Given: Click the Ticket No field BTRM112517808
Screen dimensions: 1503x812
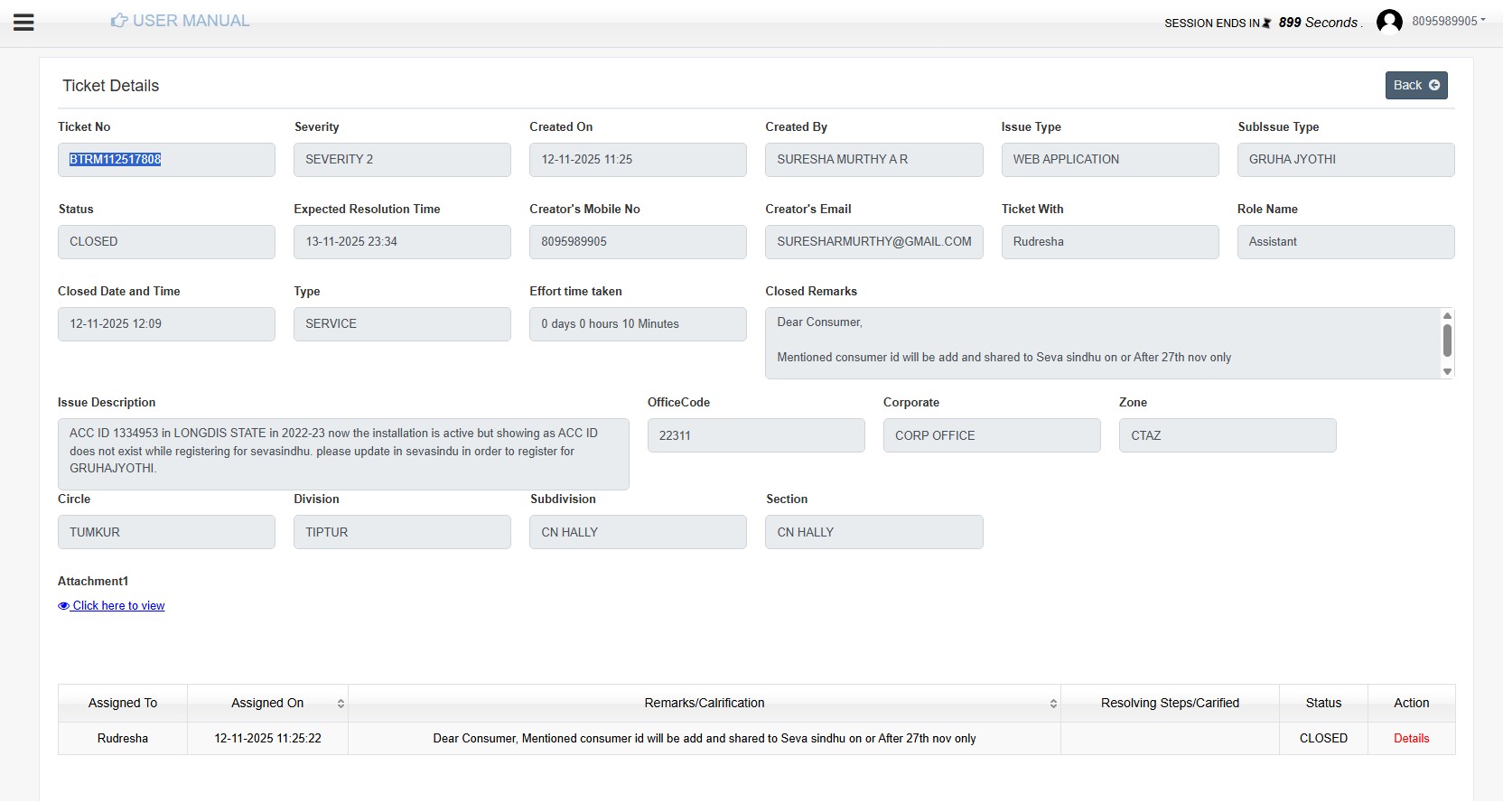Looking at the screenshot, I should (166, 160).
